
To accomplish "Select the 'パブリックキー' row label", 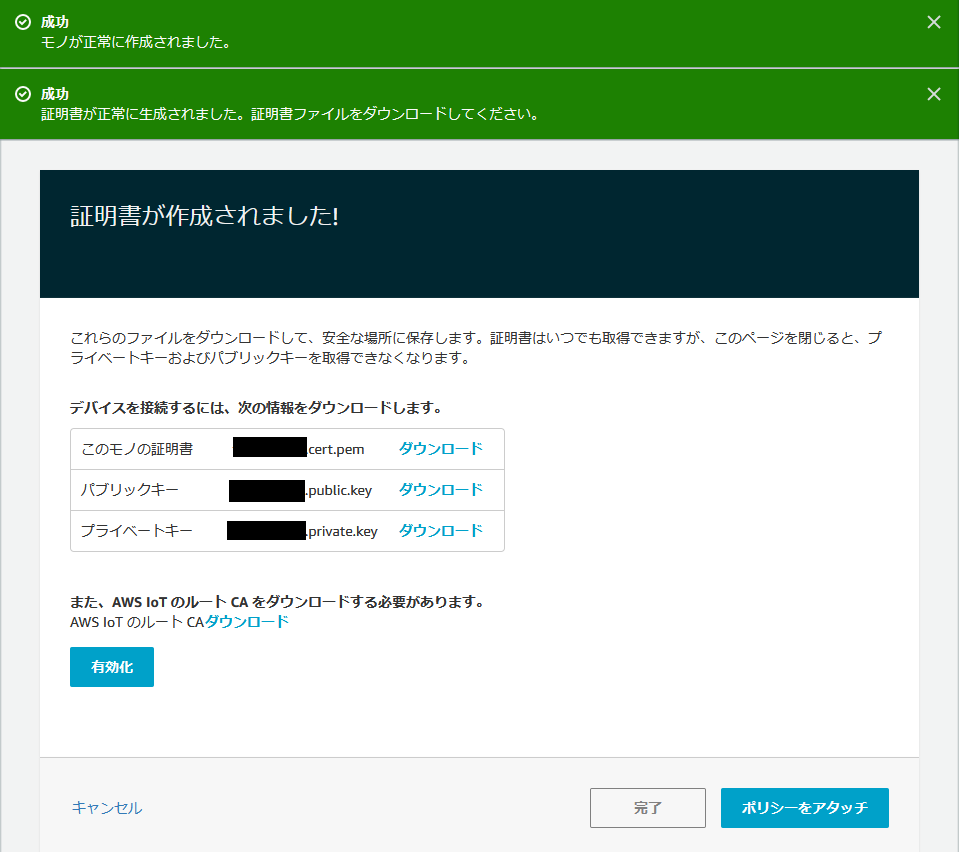I will coord(129,489).
